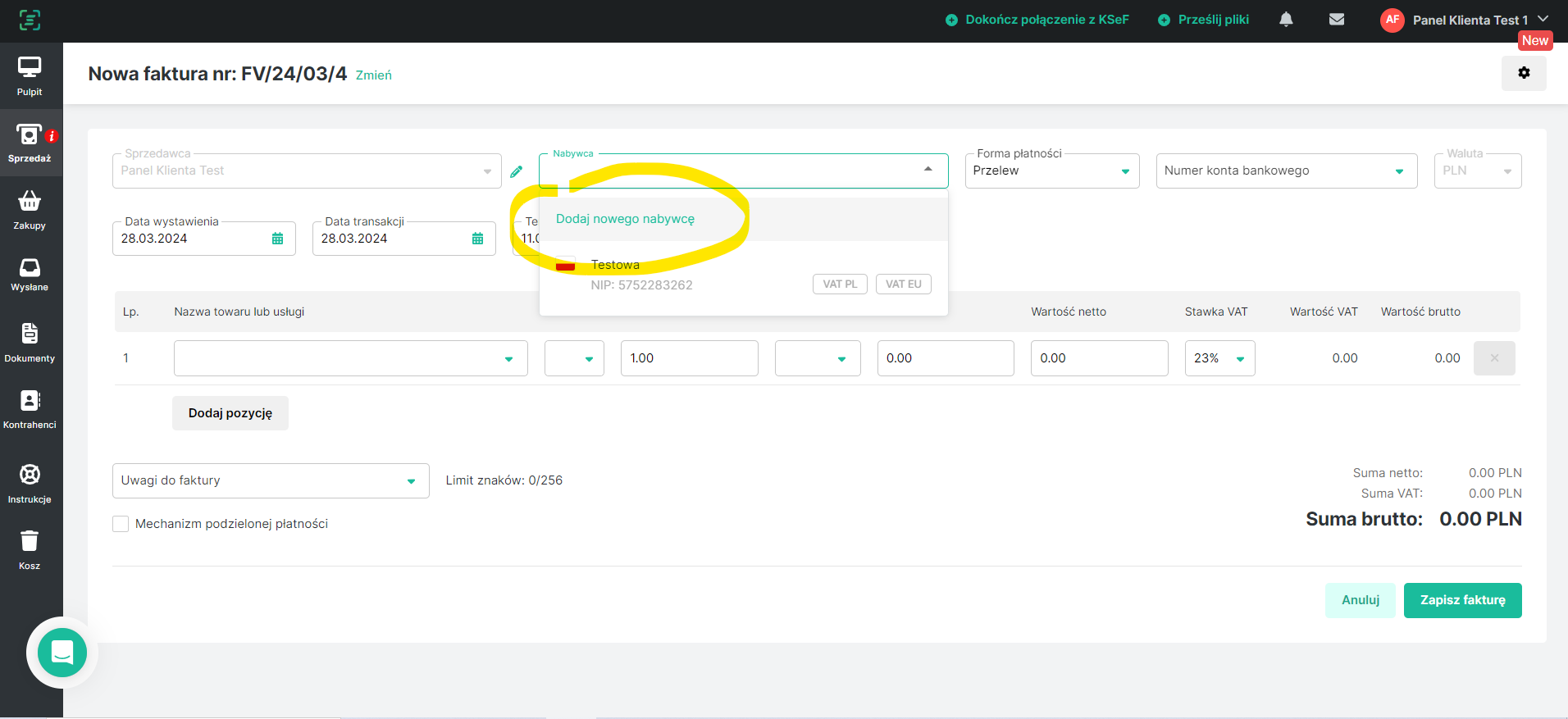Click the settings gear icon
This screenshot has width=1568, height=719.
[x=1524, y=73]
